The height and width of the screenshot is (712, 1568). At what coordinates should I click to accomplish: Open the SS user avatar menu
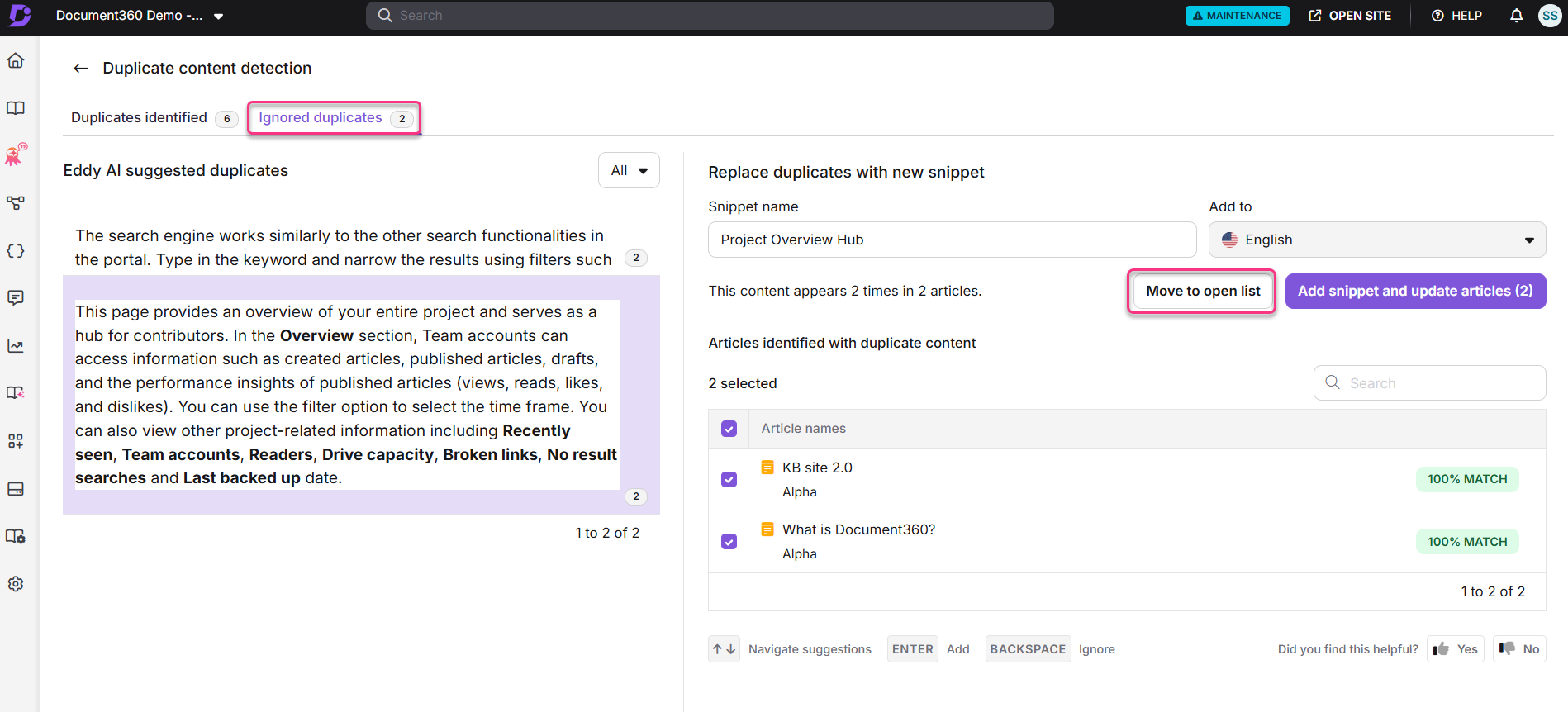pyautogui.click(x=1550, y=16)
